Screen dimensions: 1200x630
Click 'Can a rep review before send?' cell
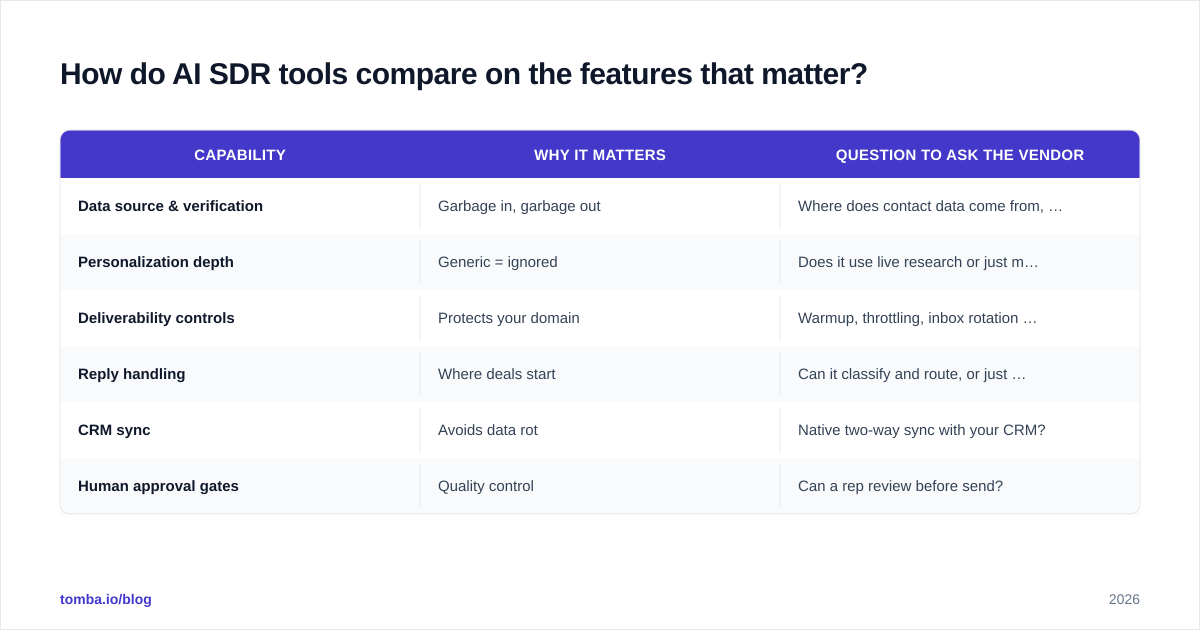[960, 486]
